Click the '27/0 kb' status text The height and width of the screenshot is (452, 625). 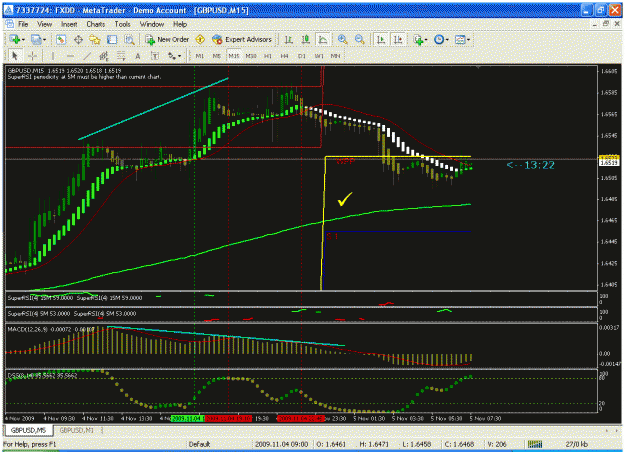click(577, 444)
